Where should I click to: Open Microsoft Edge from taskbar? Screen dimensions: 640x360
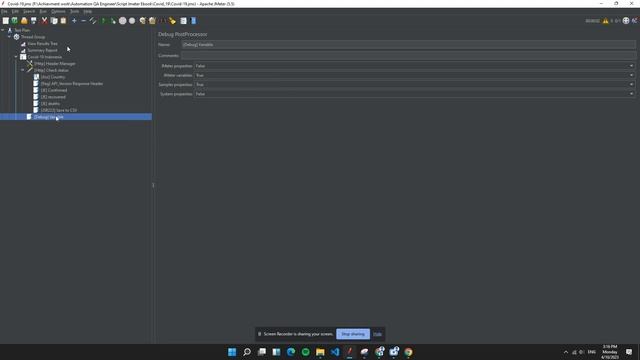coord(291,352)
